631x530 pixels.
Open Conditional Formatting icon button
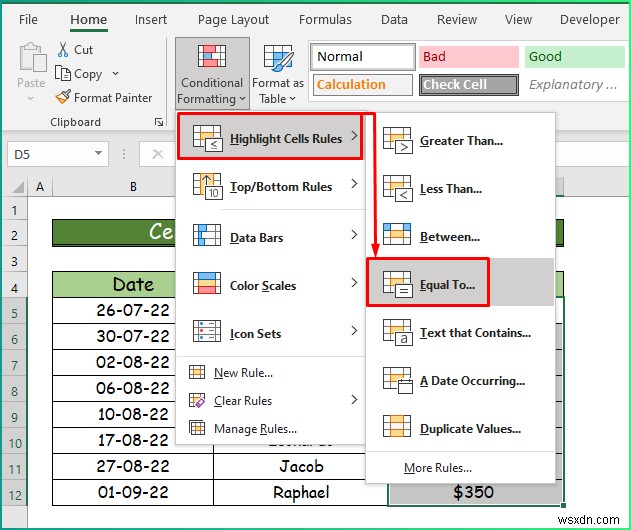pyautogui.click(x=212, y=56)
